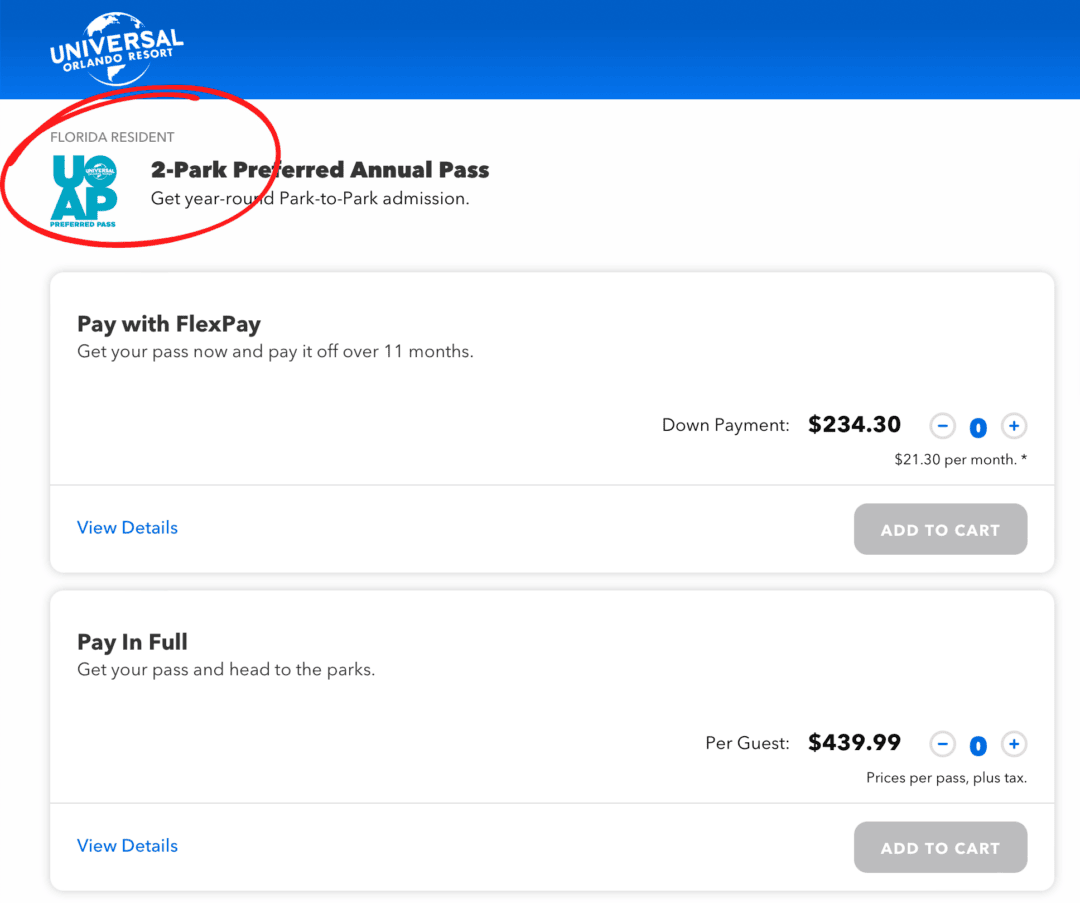Screen dimensions: 1080x903
Task: Open View Details for Pay with FlexPay
Action: point(127,527)
